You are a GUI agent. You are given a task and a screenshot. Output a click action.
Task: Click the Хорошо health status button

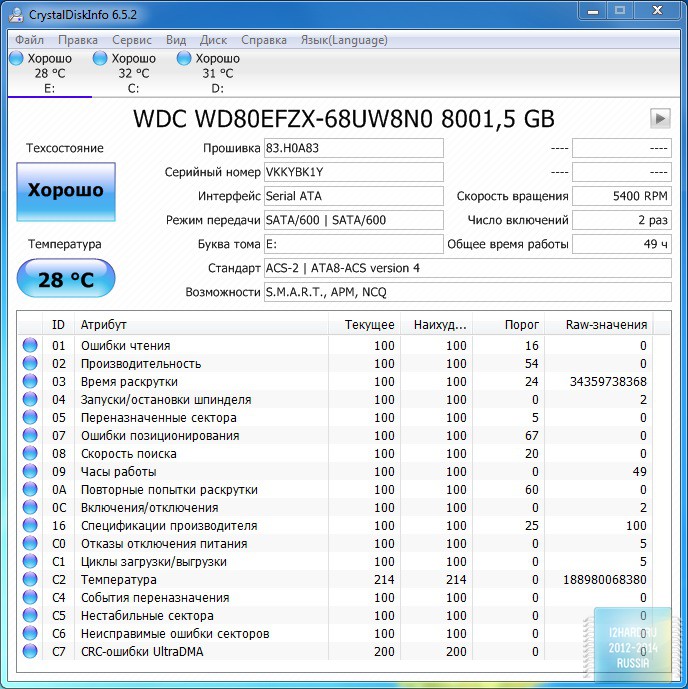pyautogui.click(x=66, y=192)
